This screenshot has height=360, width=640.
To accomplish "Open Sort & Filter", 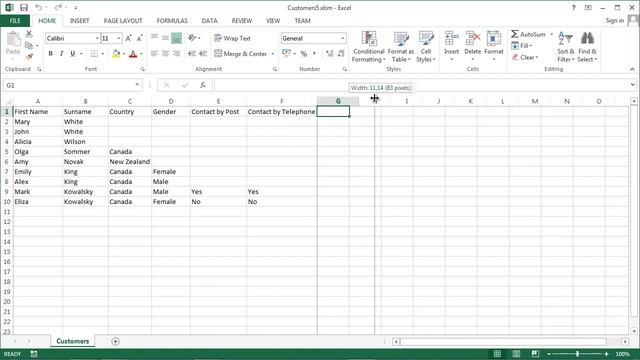I will (565, 47).
